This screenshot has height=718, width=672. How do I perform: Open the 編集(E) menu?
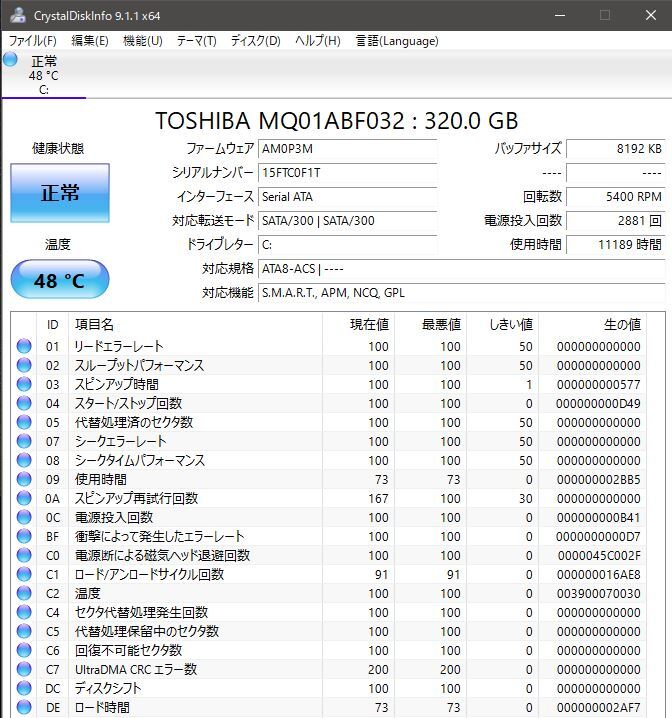(x=90, y=41)
